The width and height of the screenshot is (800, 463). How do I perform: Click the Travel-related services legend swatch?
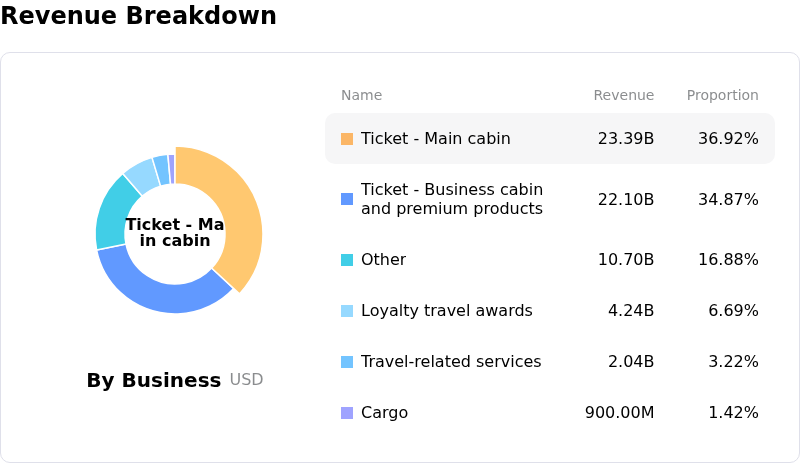(x=347, y=362)
